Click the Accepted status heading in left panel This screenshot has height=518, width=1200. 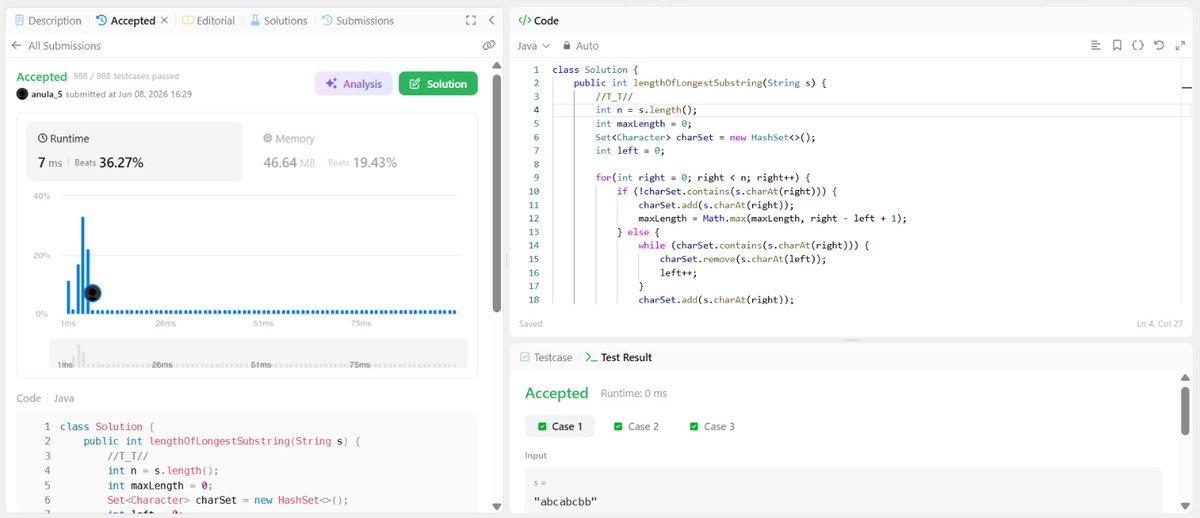pyautogui.click(x=42, y=77)
